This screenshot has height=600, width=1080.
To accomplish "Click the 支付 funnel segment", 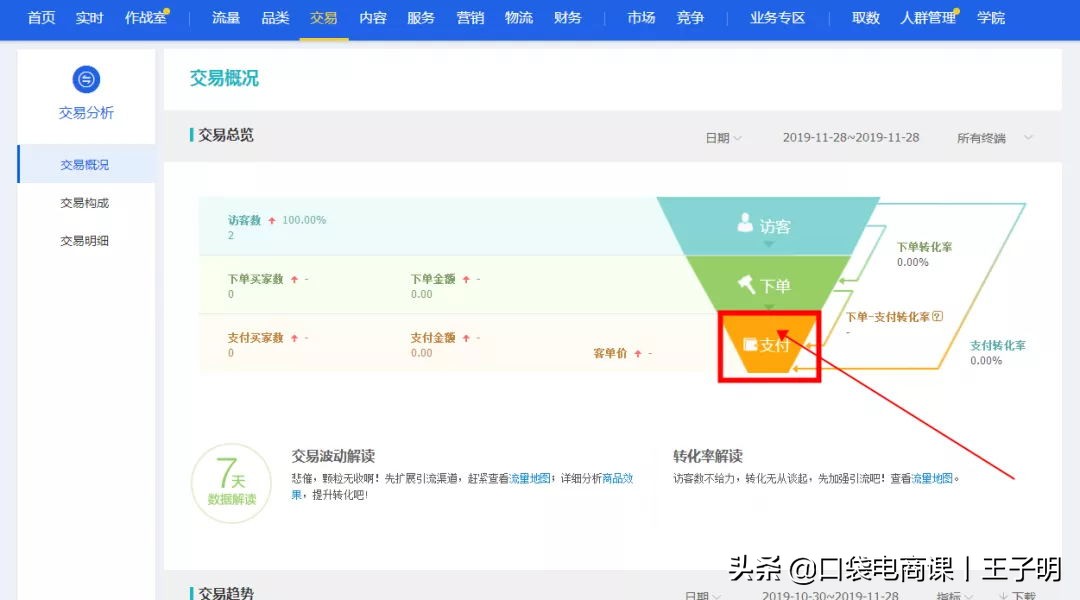I will click(768, 344).
